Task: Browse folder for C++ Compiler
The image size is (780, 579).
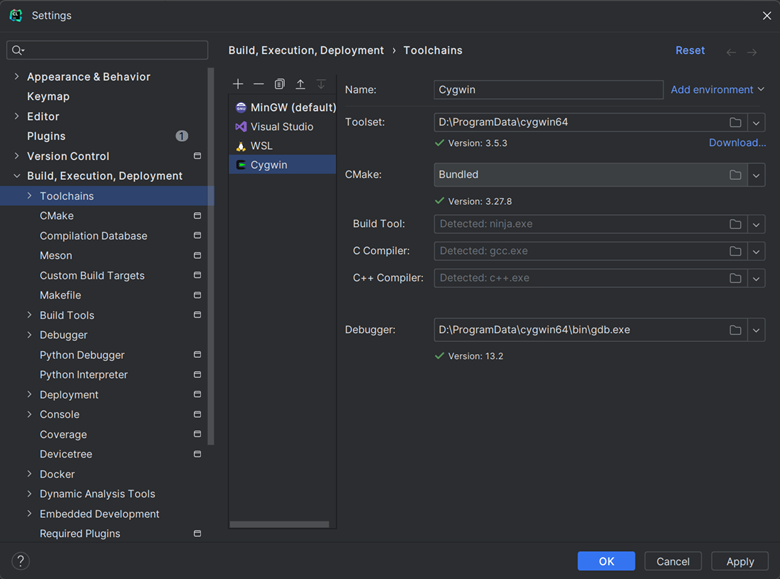Action: click(x=735, y=278)
